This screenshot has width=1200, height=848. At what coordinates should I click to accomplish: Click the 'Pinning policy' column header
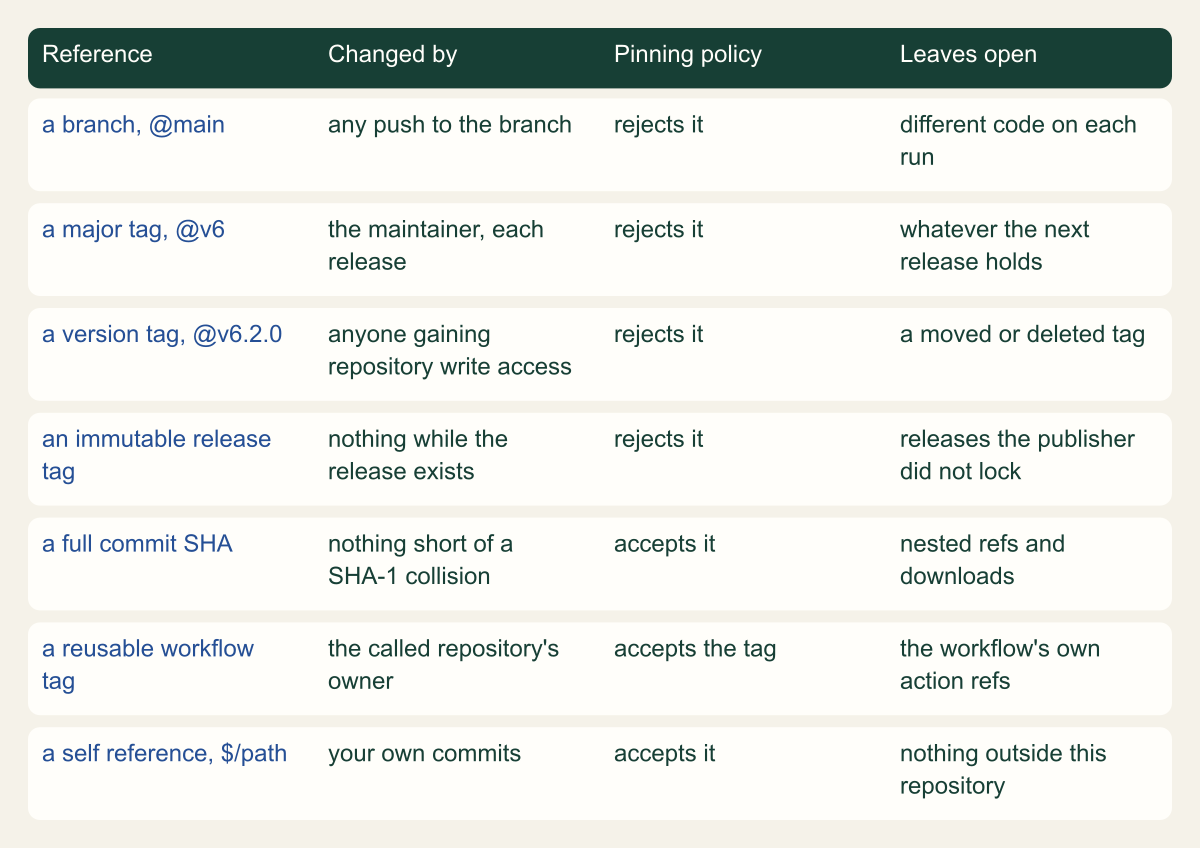click(x=688, y=54)
